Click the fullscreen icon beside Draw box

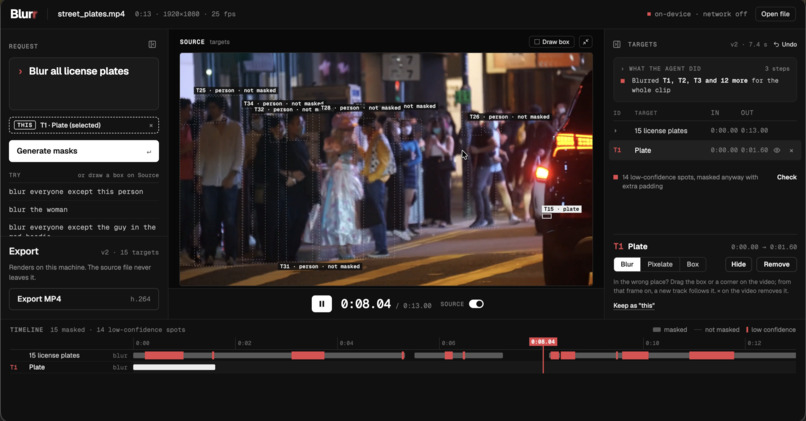(x=585, y=42)
